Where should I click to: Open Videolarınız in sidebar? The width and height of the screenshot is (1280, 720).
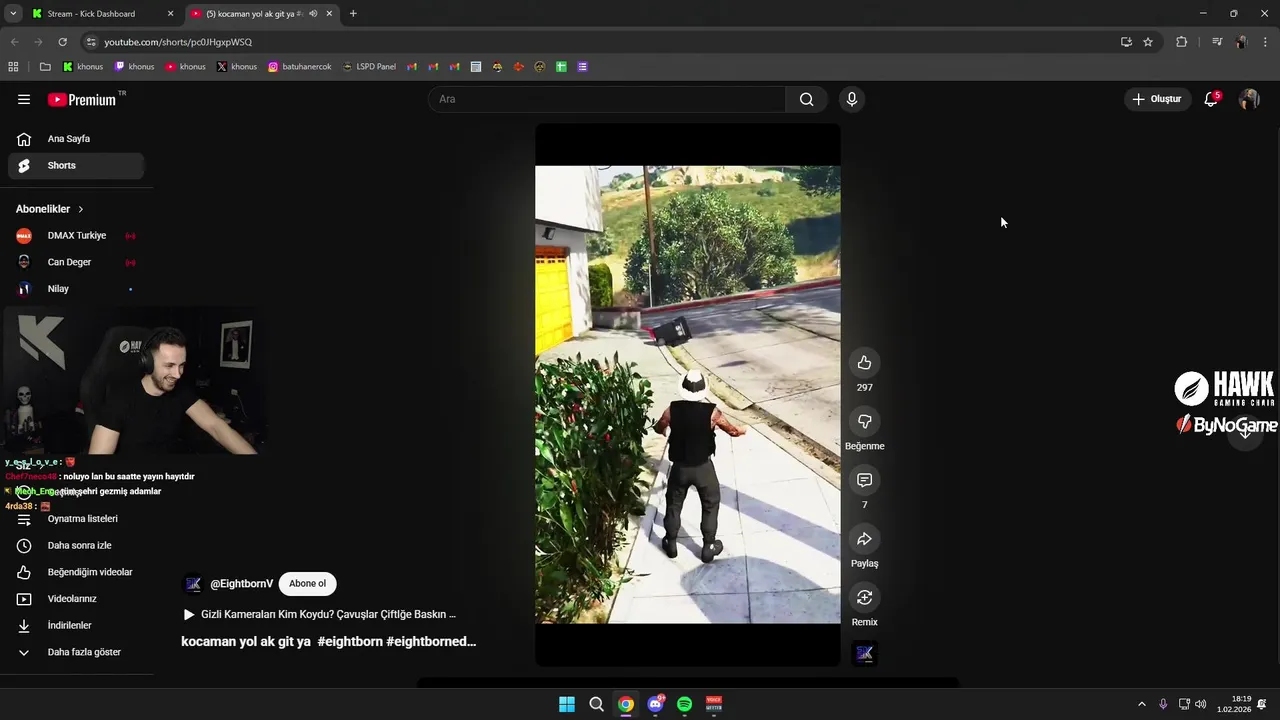pos(76,599)
